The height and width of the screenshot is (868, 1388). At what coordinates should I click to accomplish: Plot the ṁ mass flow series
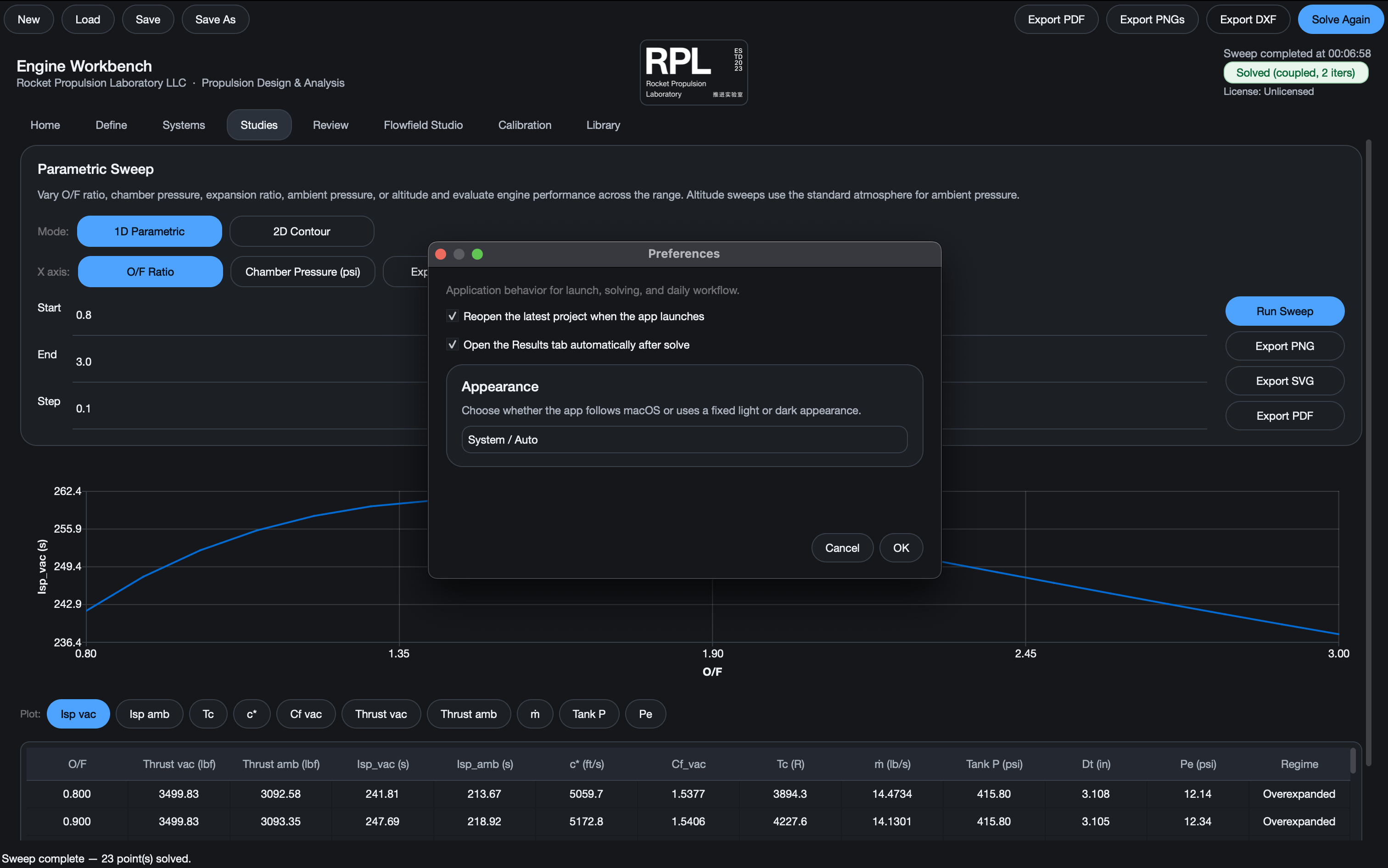coord(535,714)
